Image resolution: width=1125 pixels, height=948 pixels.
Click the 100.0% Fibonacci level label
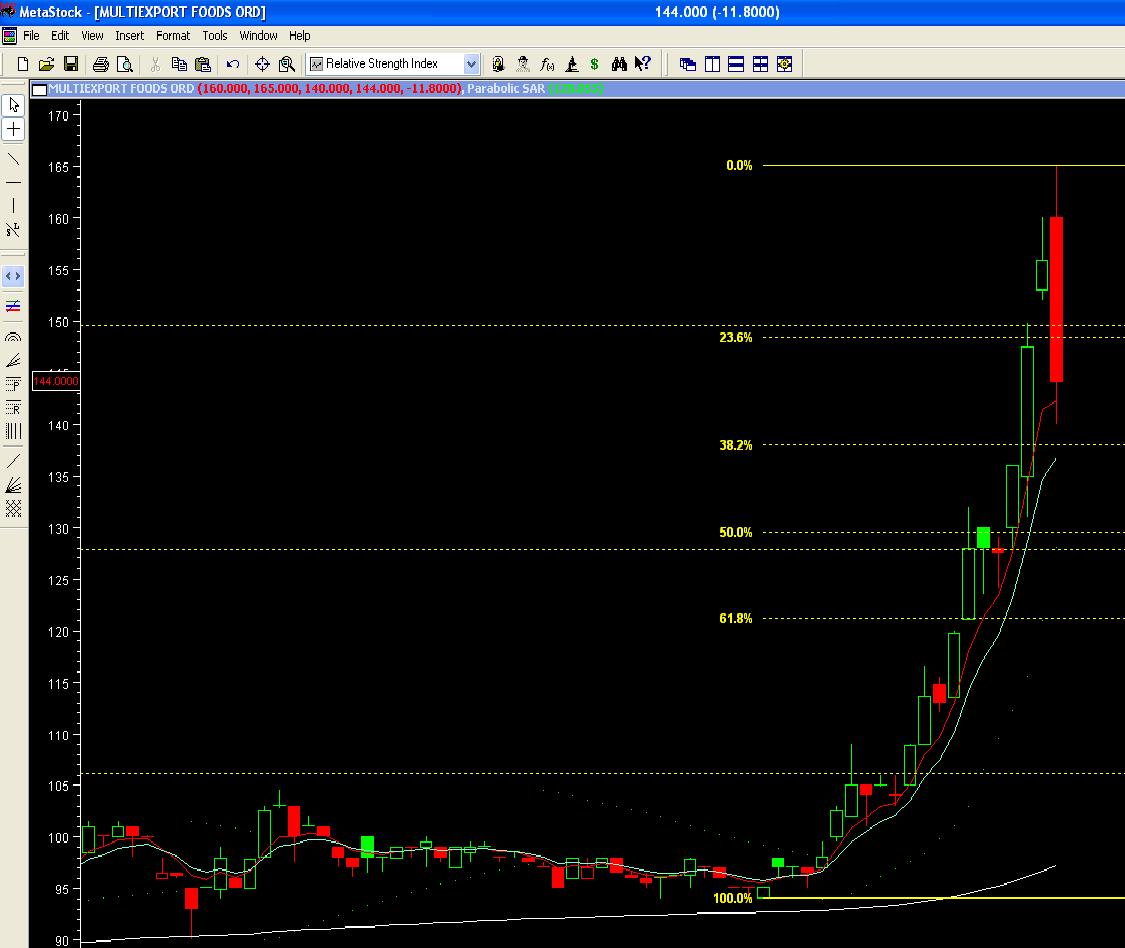tap(733, 898)
